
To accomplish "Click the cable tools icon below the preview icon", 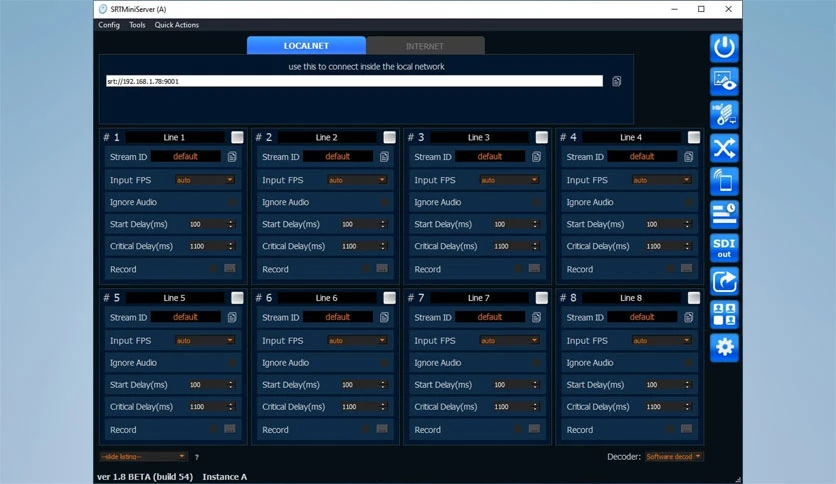I will pyautogui.click(x=724, y=115).
